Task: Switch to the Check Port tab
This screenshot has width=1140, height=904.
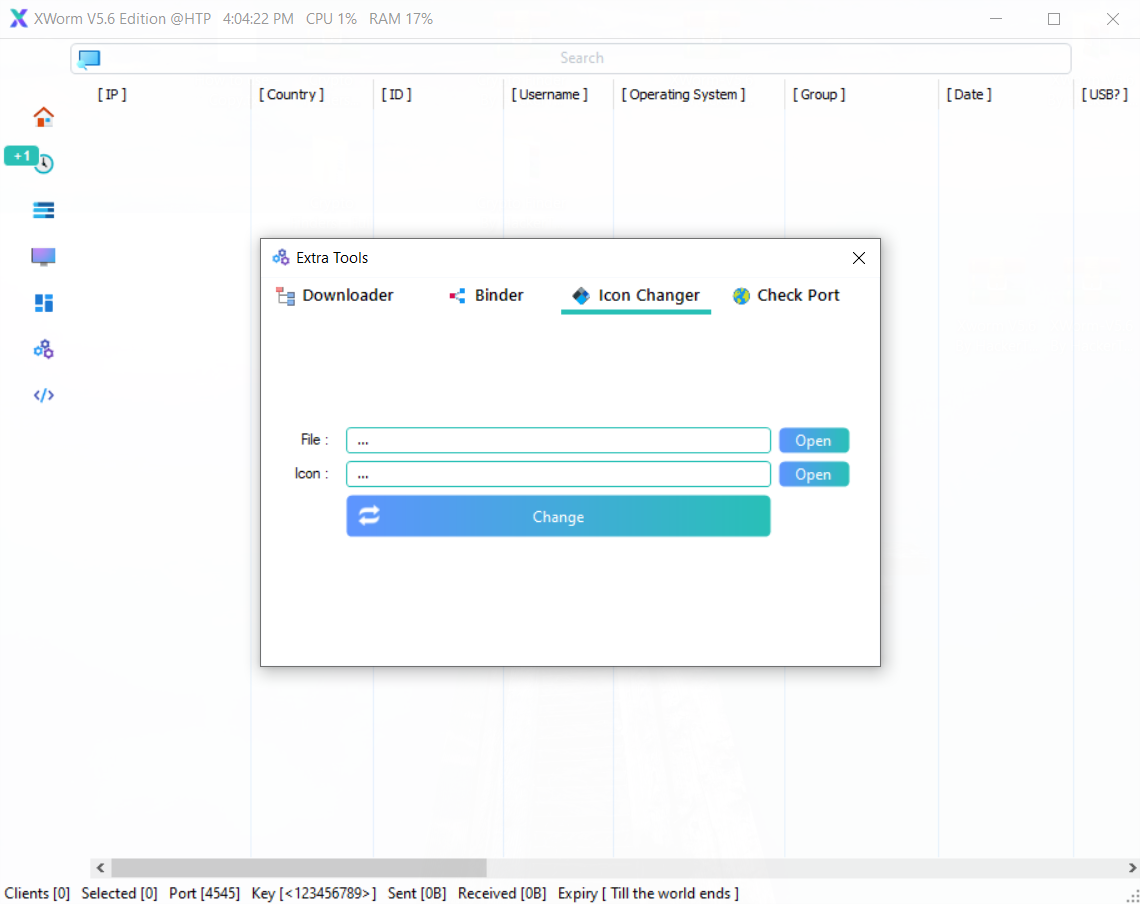Action: click(786, 295)
